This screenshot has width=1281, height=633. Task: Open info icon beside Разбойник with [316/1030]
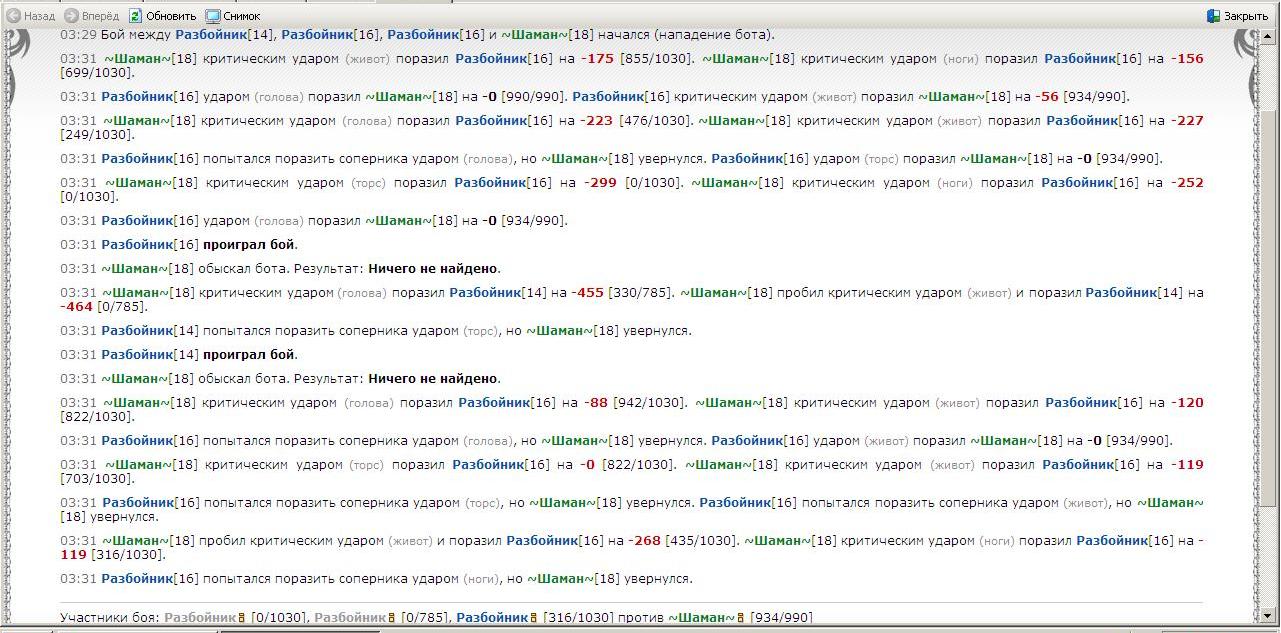tap(534, 618)
